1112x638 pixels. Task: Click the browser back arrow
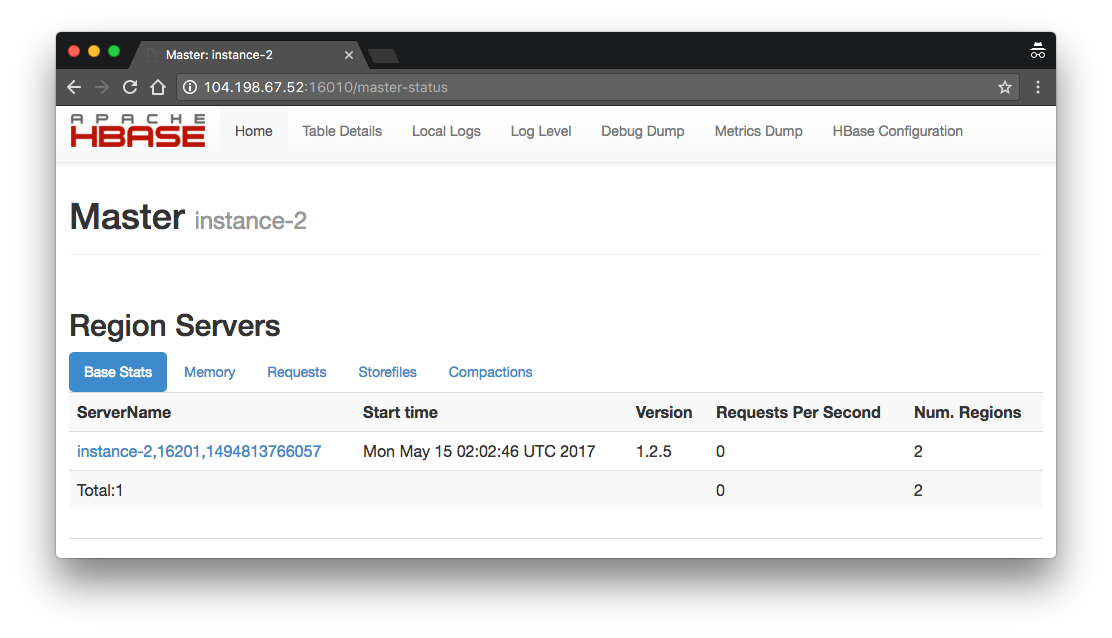pos(74,87)
